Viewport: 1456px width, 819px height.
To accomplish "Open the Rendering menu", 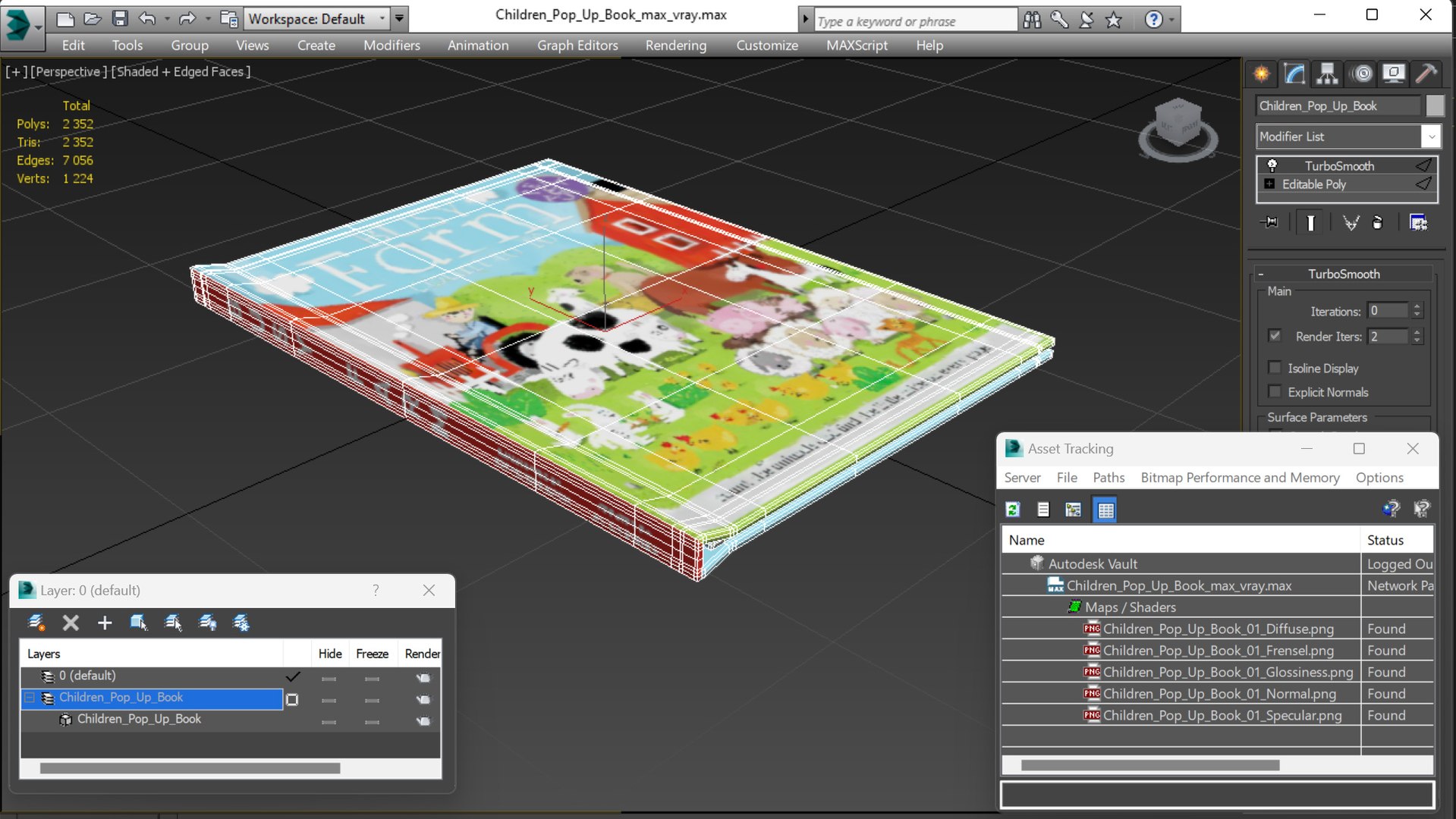I will click(x=676, y=45).
